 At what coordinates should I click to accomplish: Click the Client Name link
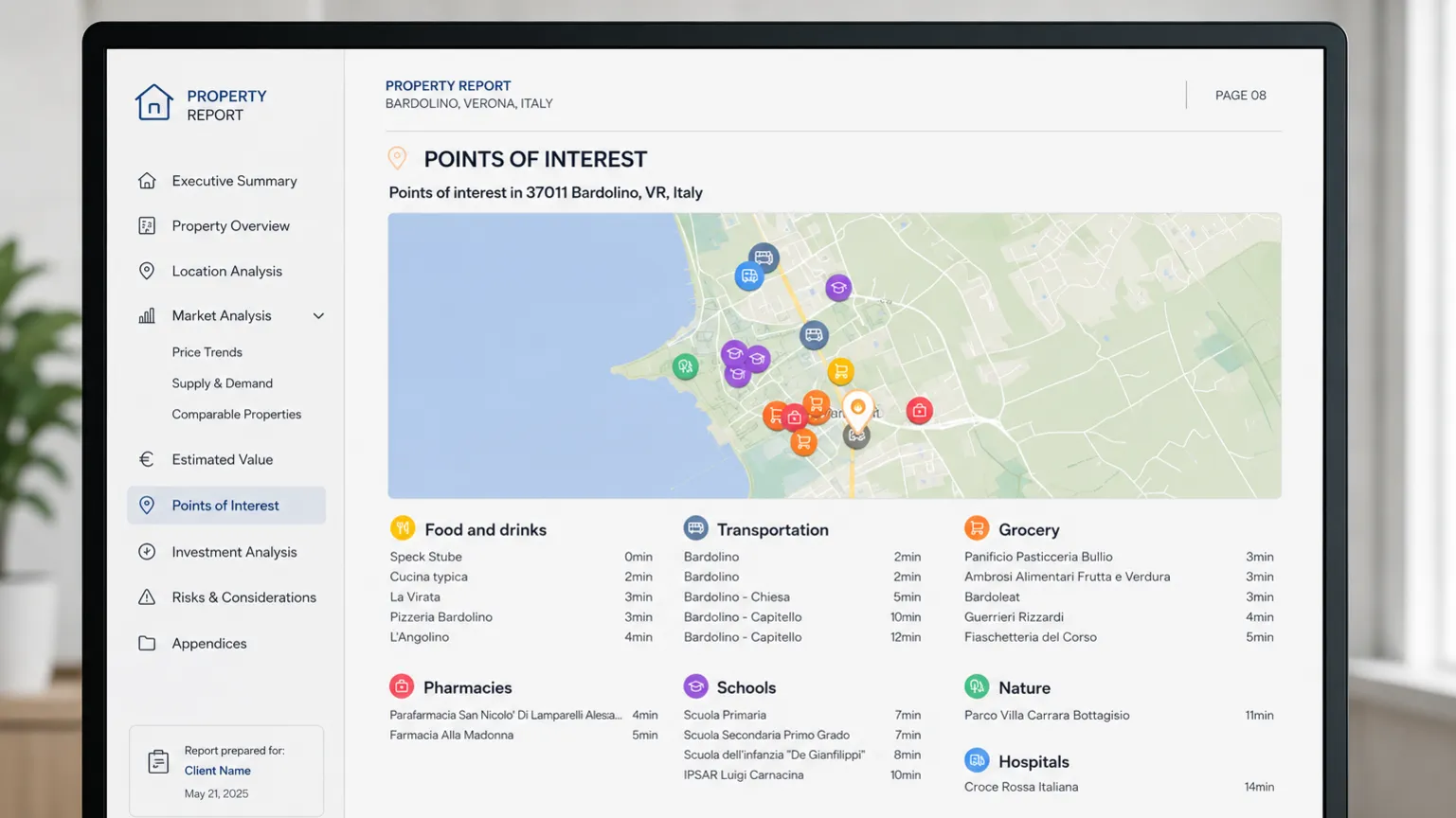(217, 771)
